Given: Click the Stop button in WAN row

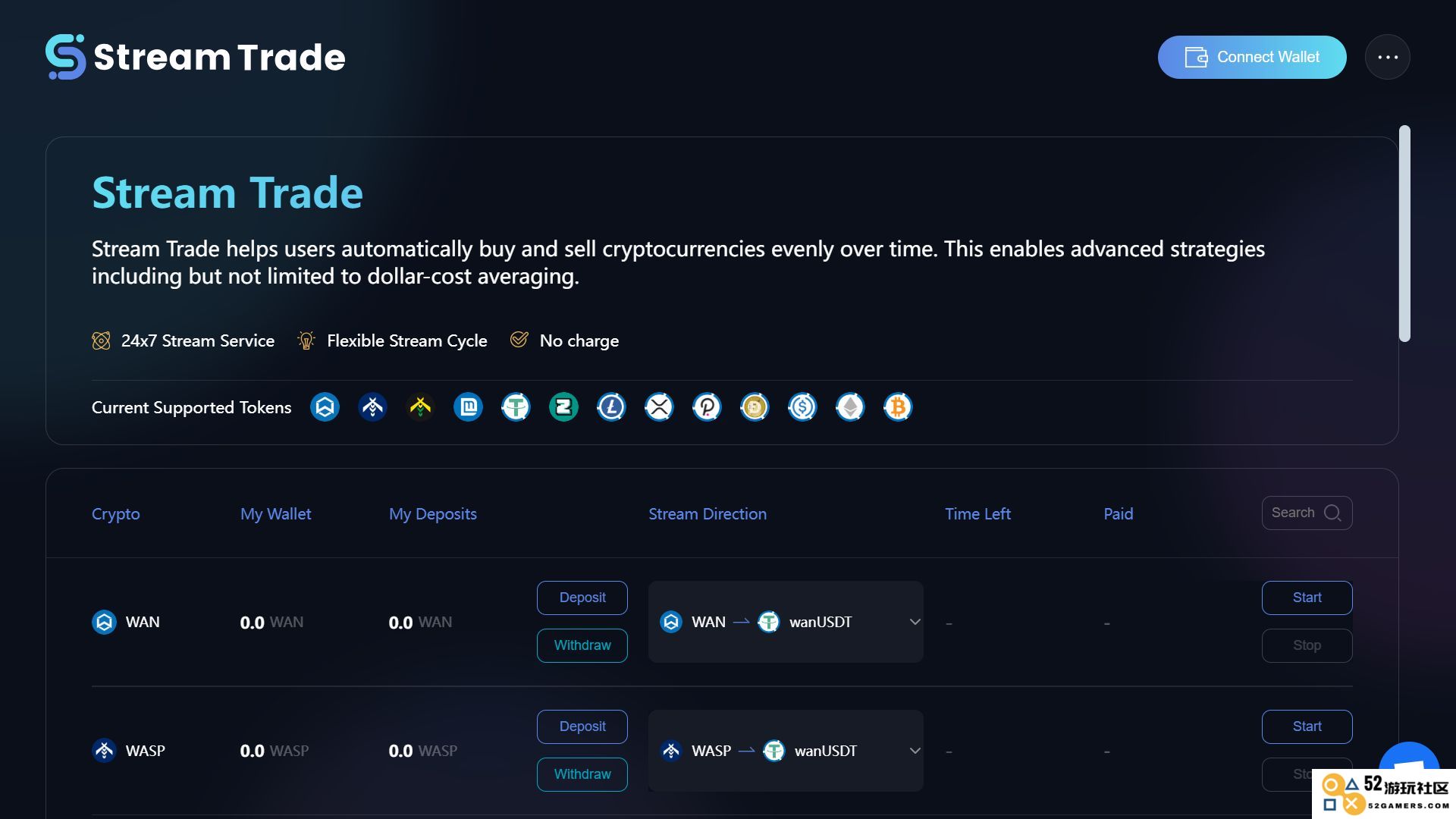Looking at the screenshot, I should [x=1307, y=645].
